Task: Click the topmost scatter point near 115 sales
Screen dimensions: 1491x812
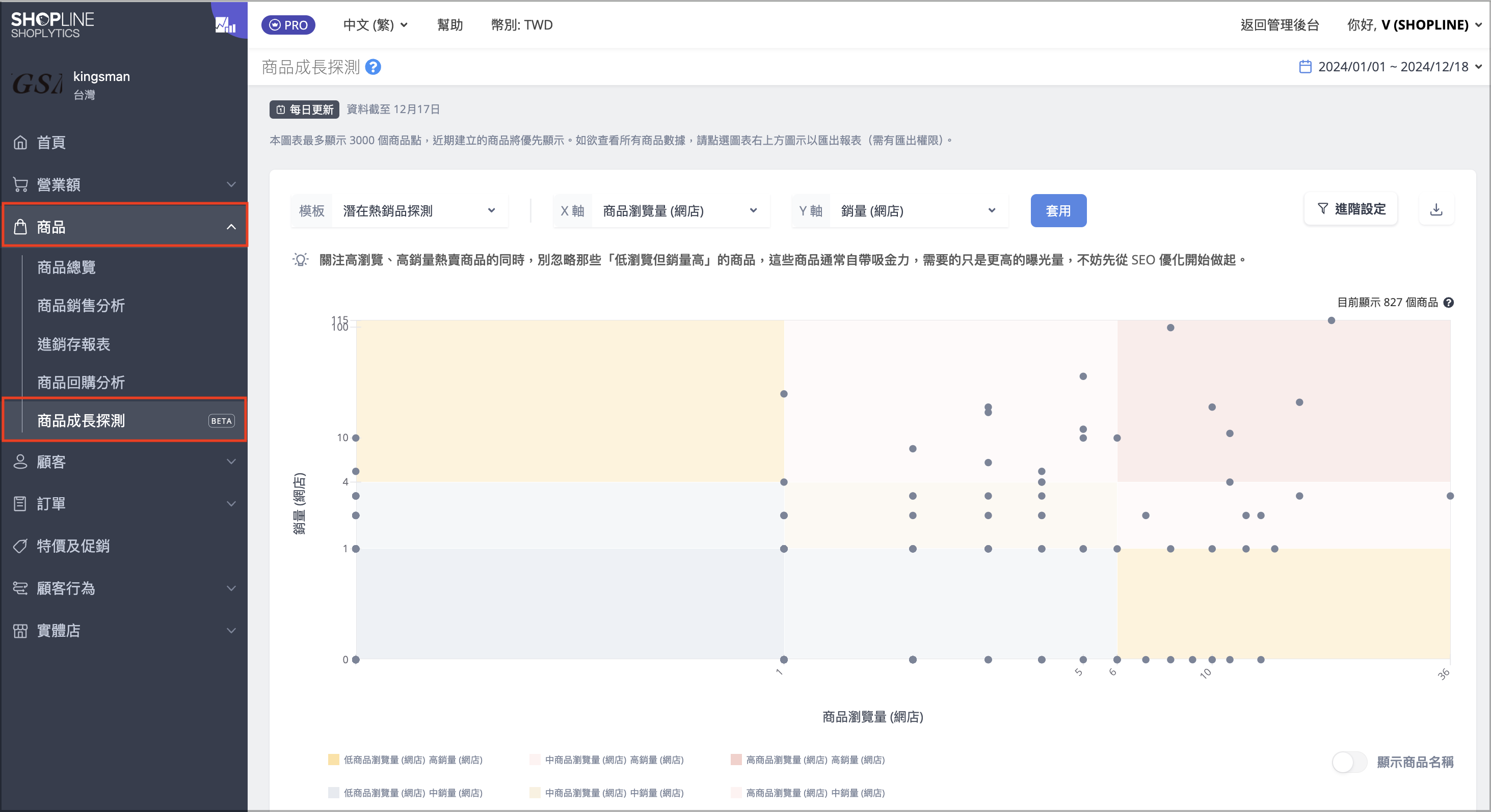Action: [1331, 320]
